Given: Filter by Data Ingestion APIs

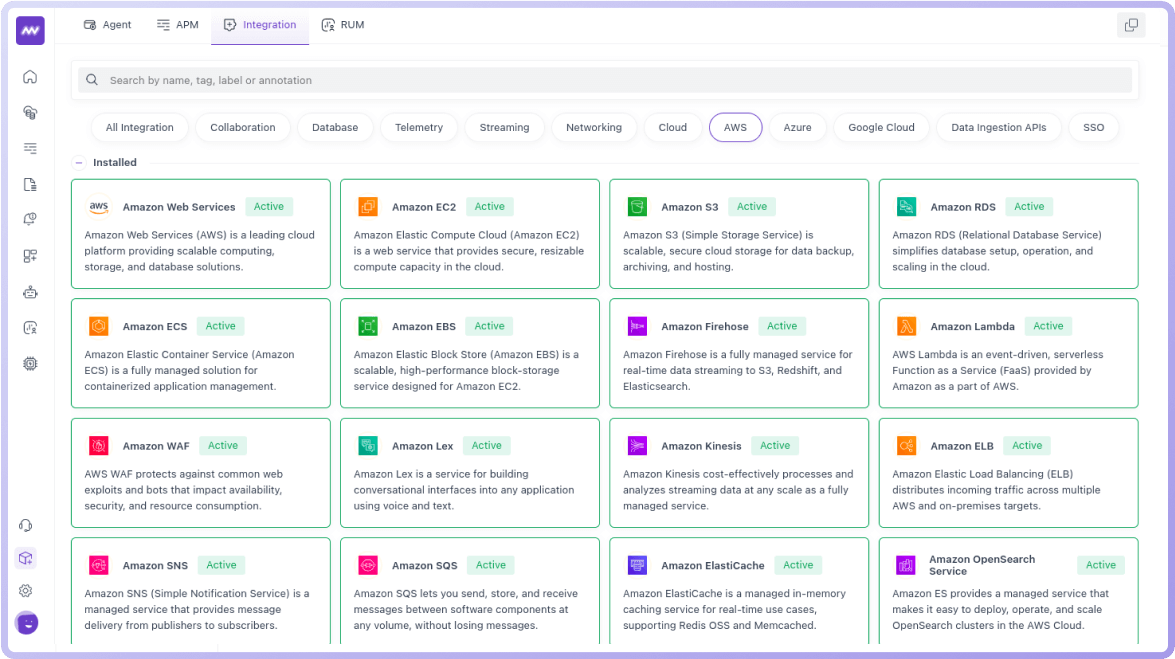Looking at the screenshot, I should click(x=999, y=127).
